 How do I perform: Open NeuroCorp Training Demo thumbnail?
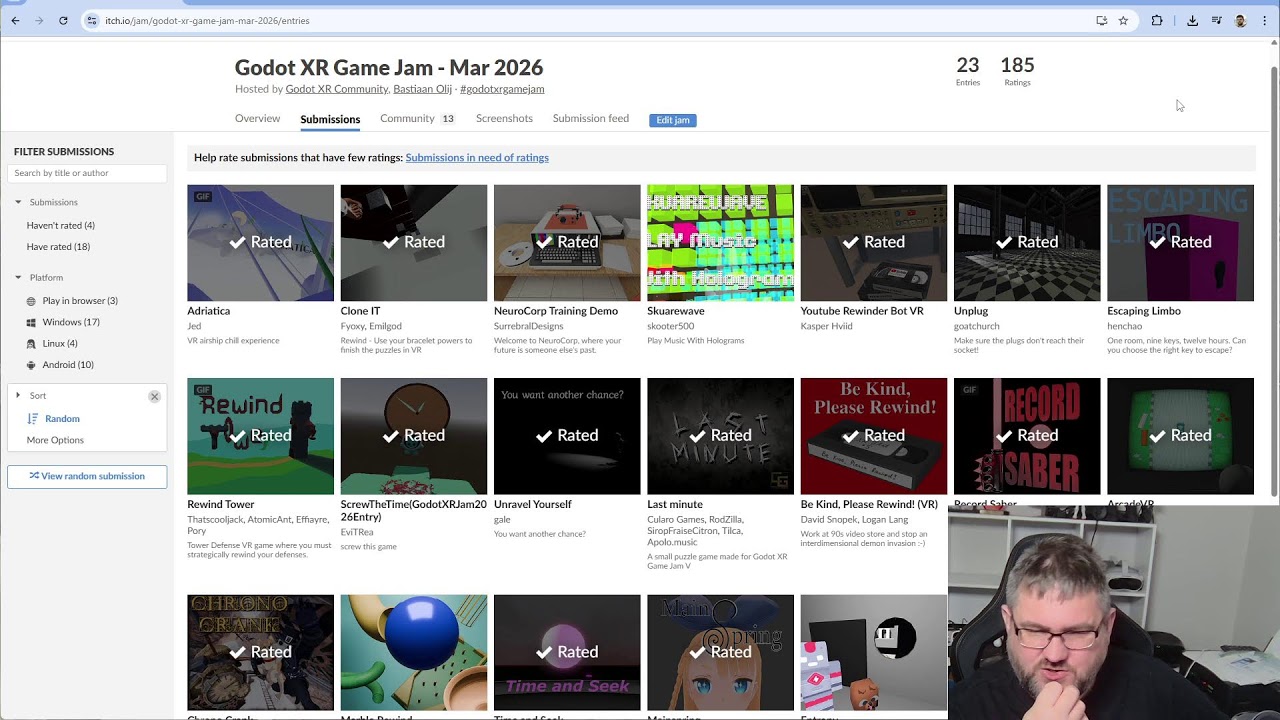(567, 243)
